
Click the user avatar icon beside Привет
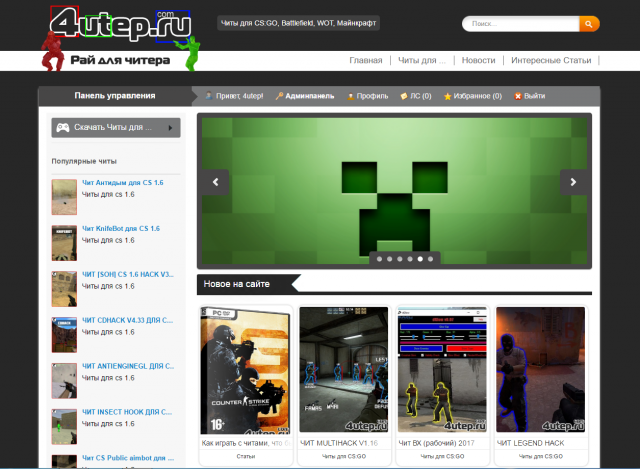[209, 96]
